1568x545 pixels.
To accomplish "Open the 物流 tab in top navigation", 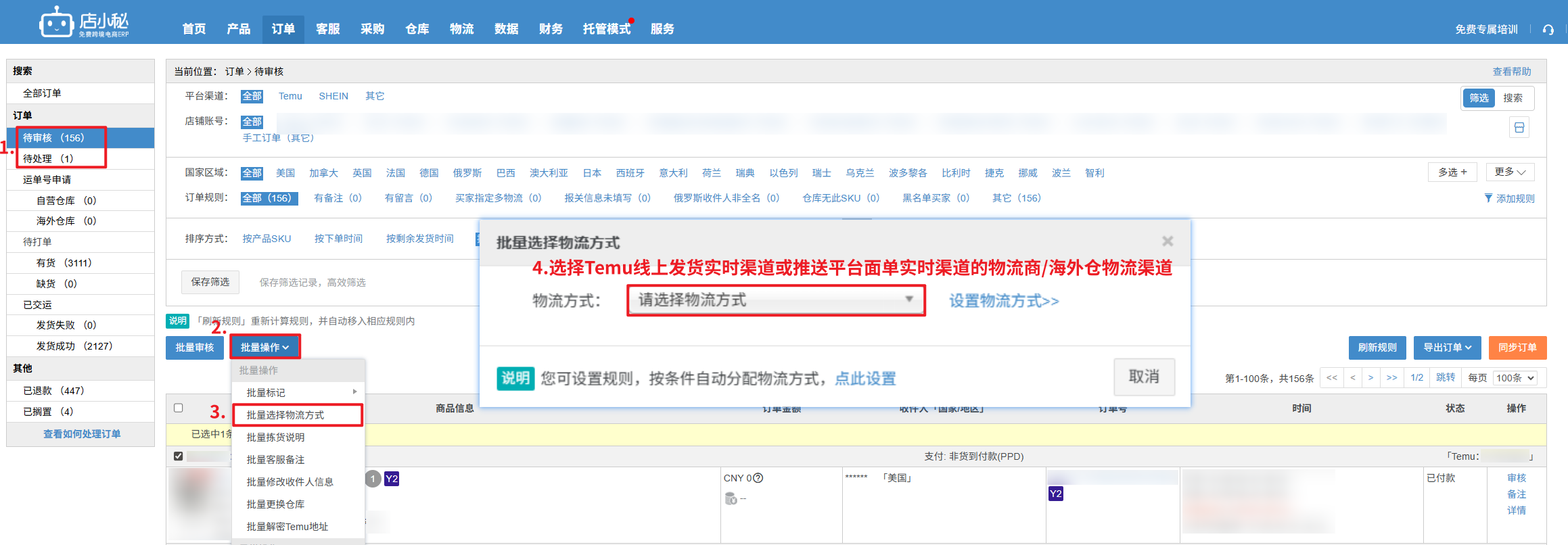I will coord(461,29).
